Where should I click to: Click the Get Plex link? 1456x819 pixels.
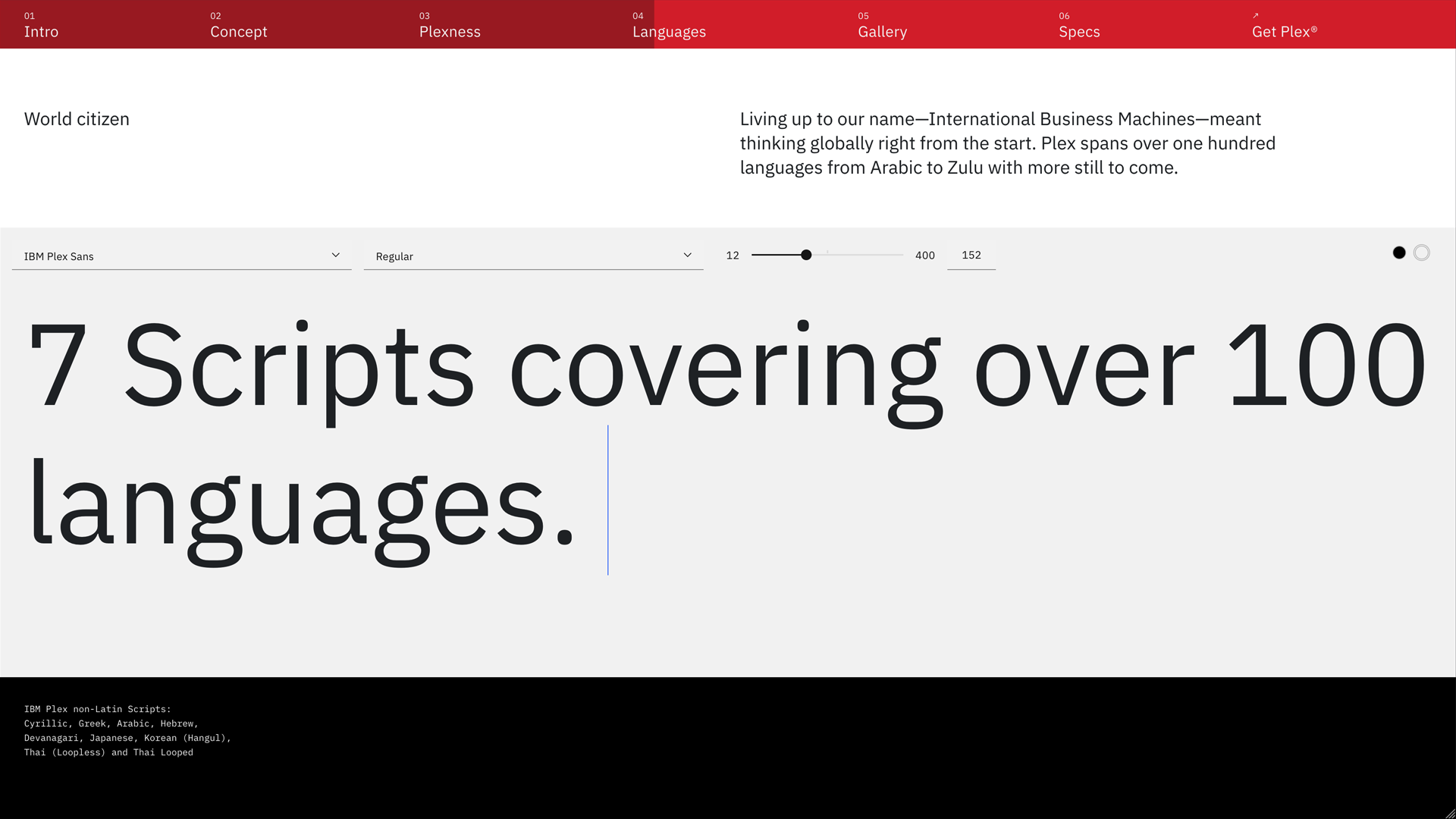1284,31
